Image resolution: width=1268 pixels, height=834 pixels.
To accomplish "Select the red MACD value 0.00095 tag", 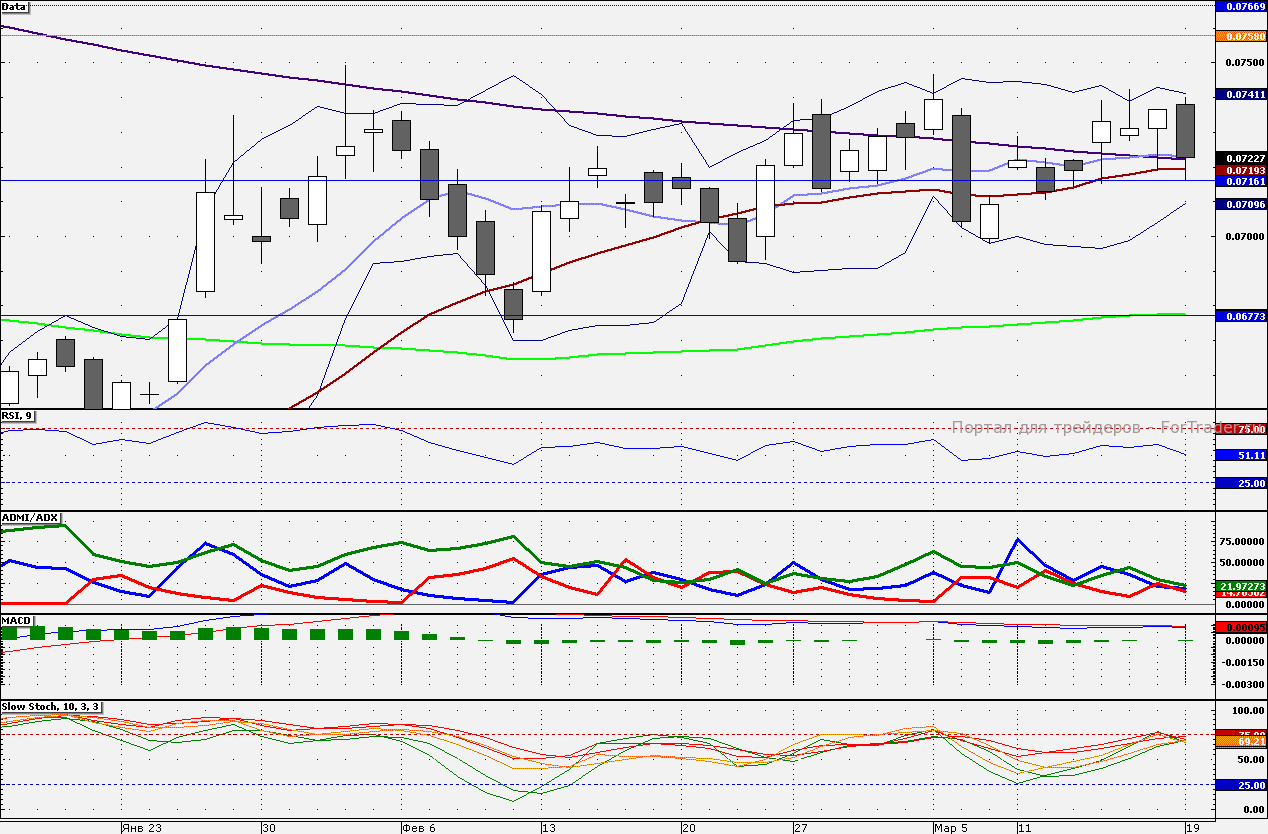I will pyautogui.click(x=1240, y=627).
